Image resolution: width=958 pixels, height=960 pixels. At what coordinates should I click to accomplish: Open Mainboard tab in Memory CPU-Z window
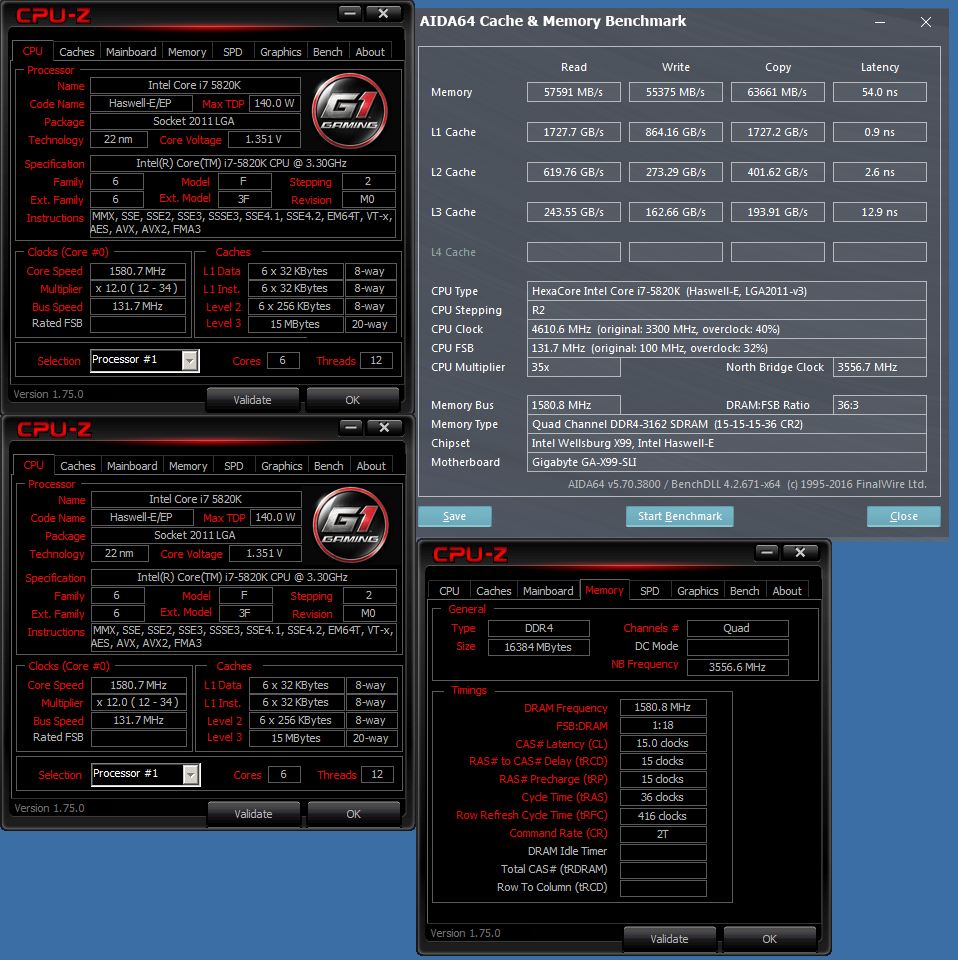[x=548, y=591]
